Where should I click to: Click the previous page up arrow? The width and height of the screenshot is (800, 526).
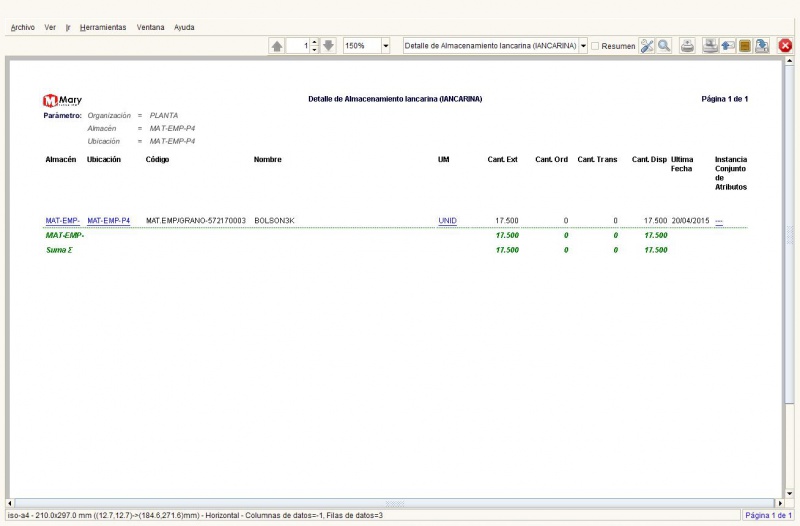coord(277,46)
